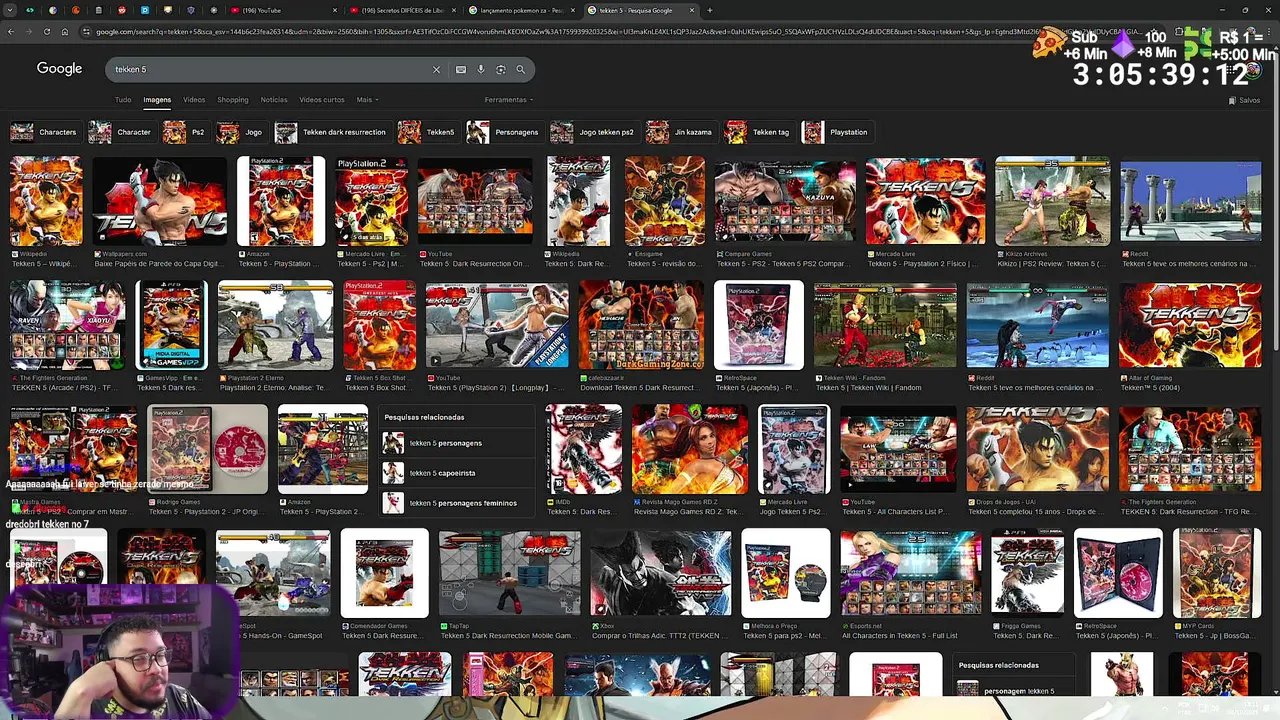
Task: Open the Notícias tab
Action: point(274,100)
